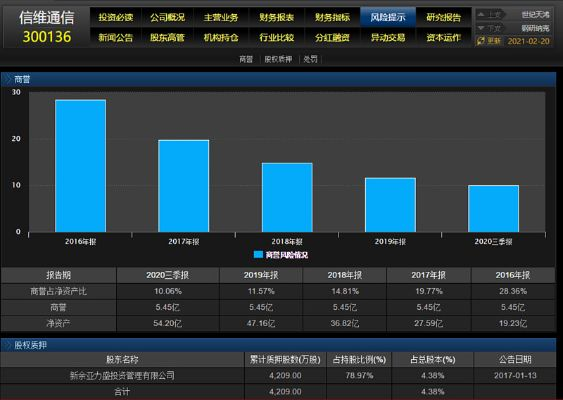Viewport: 563px width, 400px height.
Task: Click the 股东名称 column header
Action: pyautogui.click(x=122, y=359)
